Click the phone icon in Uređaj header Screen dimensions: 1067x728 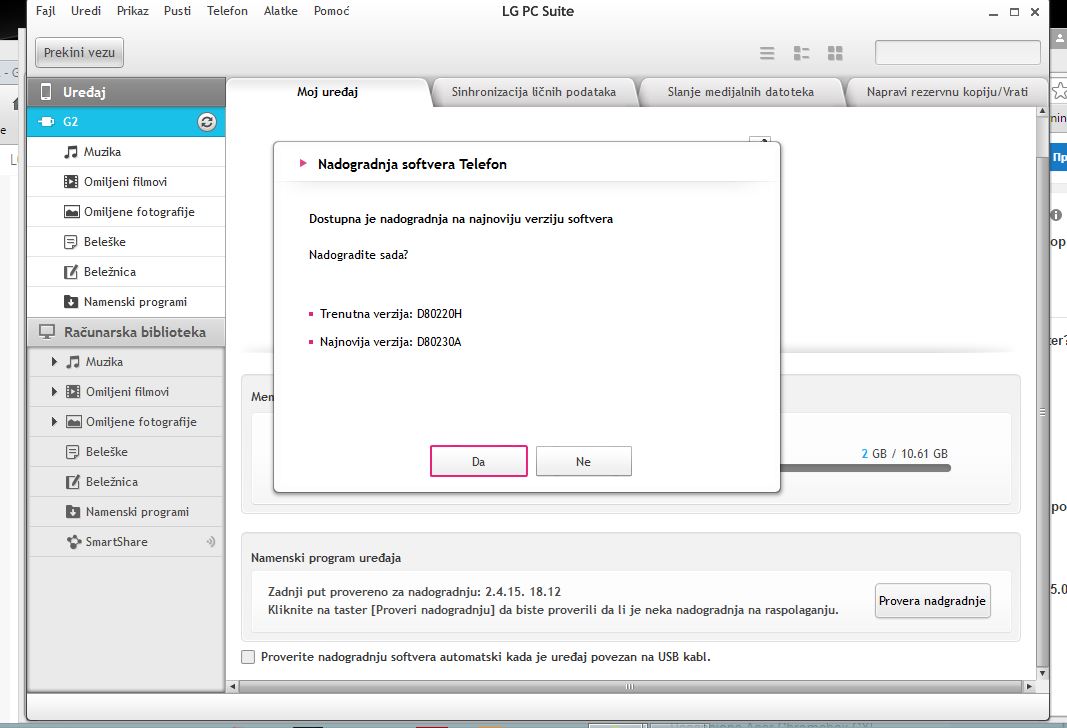[x=46, y=92]
